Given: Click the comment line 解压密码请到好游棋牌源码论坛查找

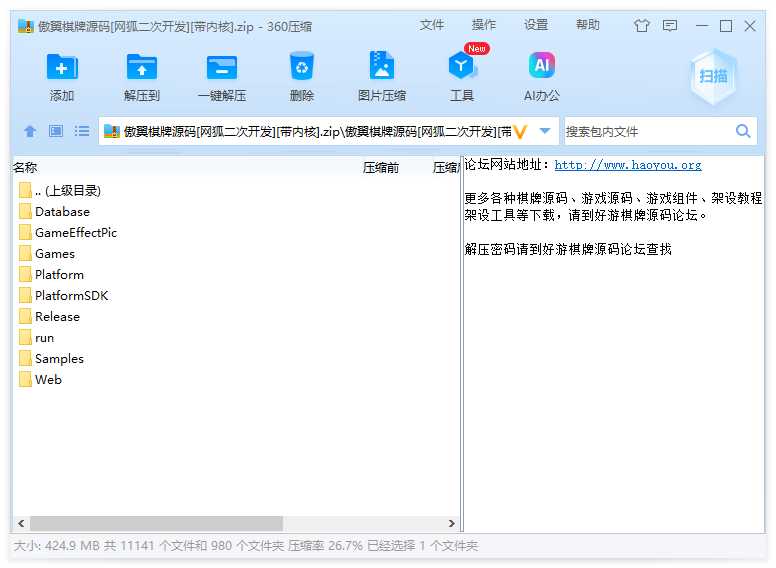Looking at the screenshot, I should [x=568, y=249].
